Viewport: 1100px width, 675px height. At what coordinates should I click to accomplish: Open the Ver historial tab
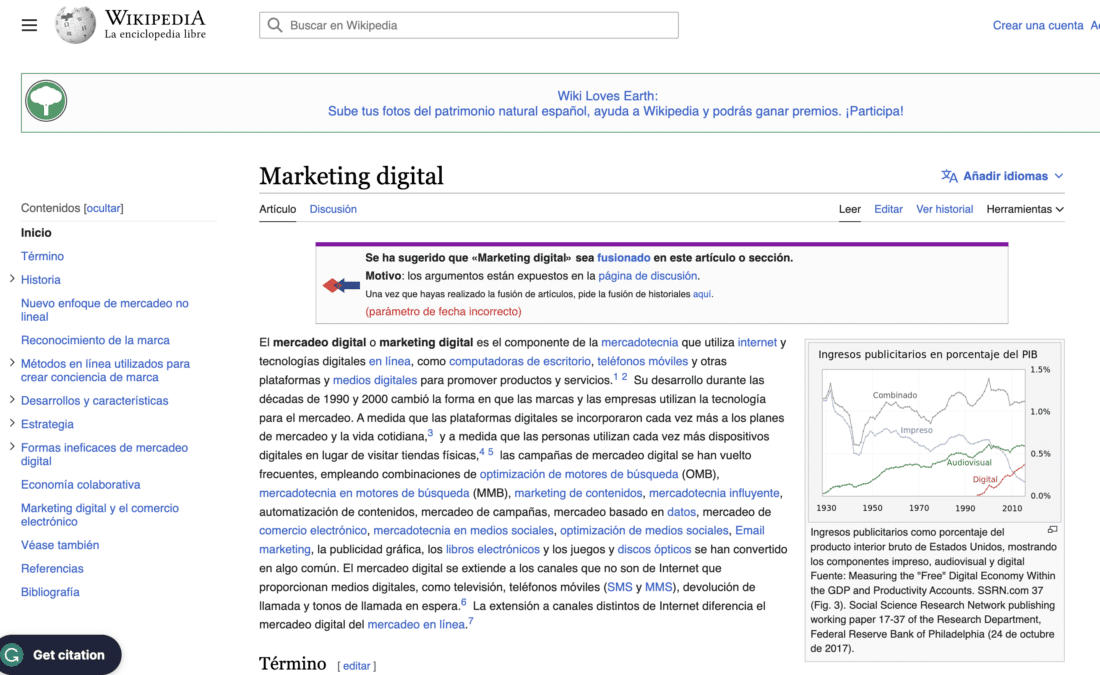[x=944, y=209]
